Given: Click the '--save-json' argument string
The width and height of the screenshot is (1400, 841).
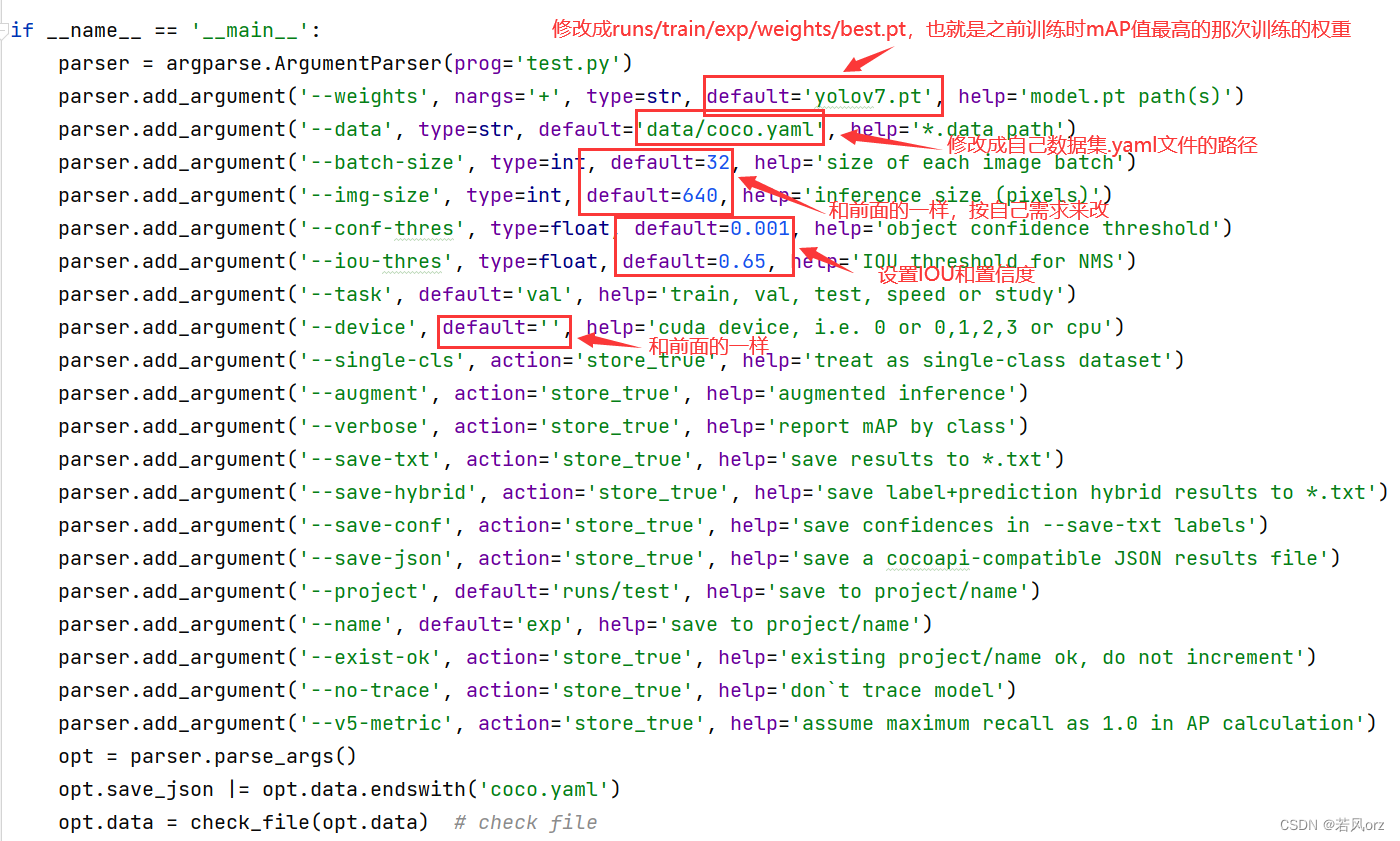Looking at the screenshot, I should tap(377, 558).
